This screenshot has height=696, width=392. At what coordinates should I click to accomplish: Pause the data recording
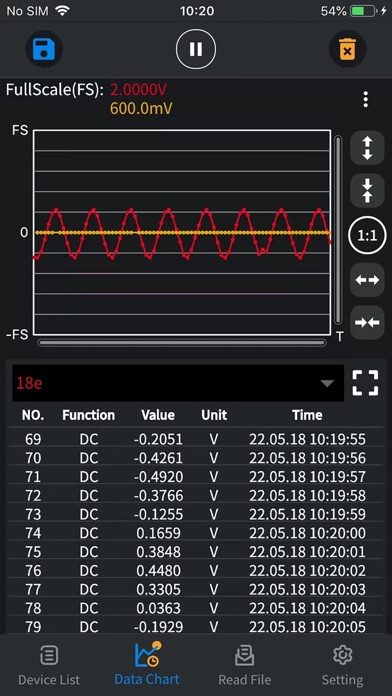(196, 49)
